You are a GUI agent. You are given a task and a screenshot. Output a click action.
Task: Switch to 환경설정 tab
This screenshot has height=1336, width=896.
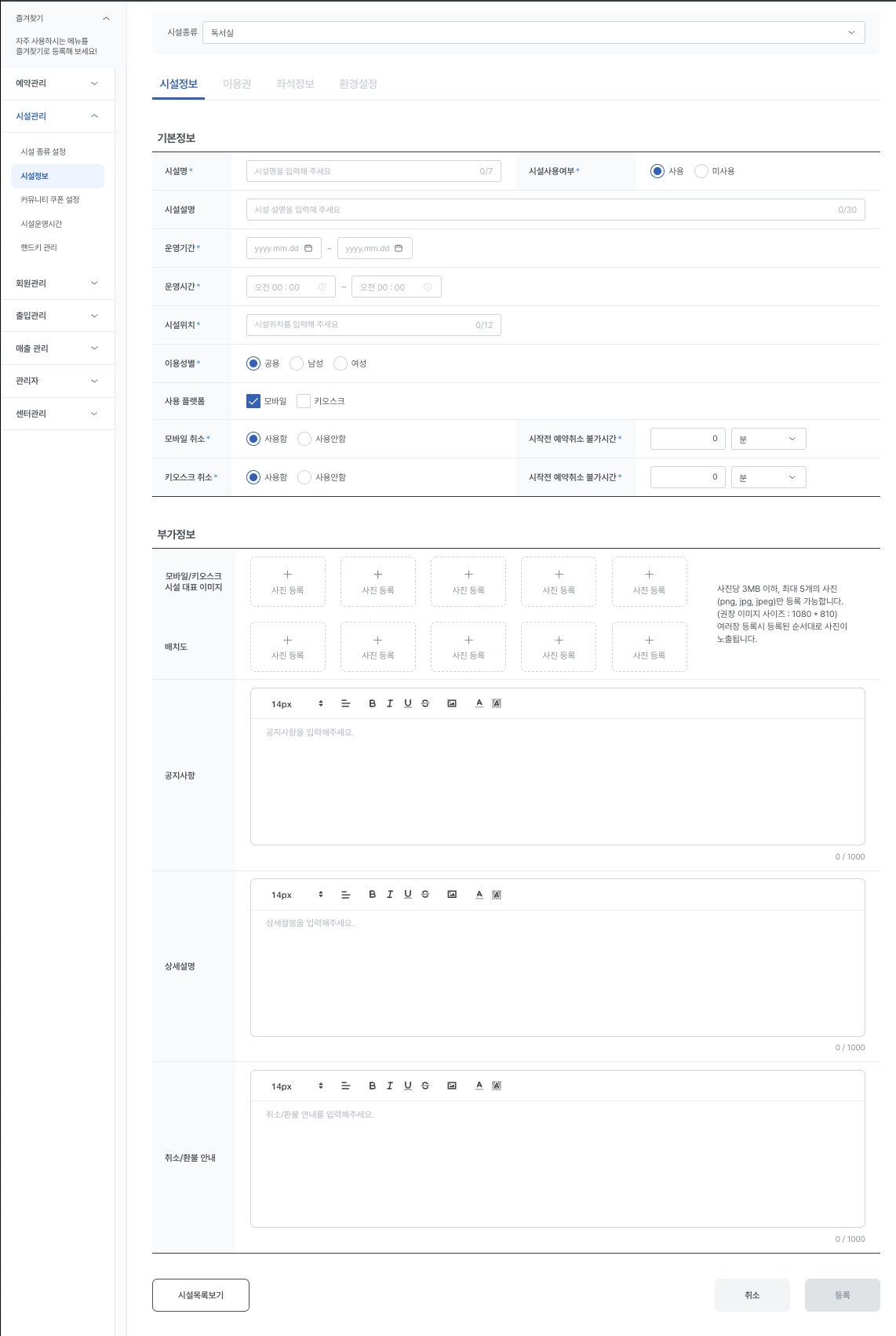358,84
